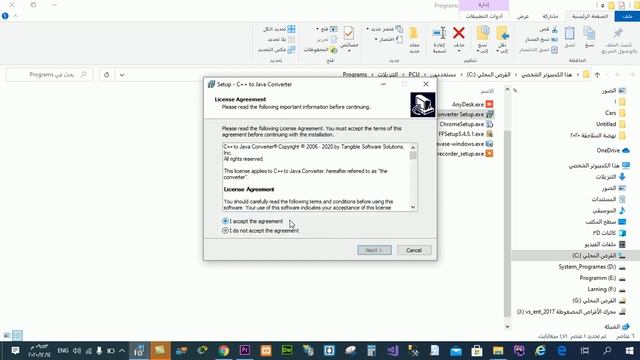Open the Music (الموسيقى) folder in navigation pane
The width and height of the screenshot is (640, 360).
609,211
